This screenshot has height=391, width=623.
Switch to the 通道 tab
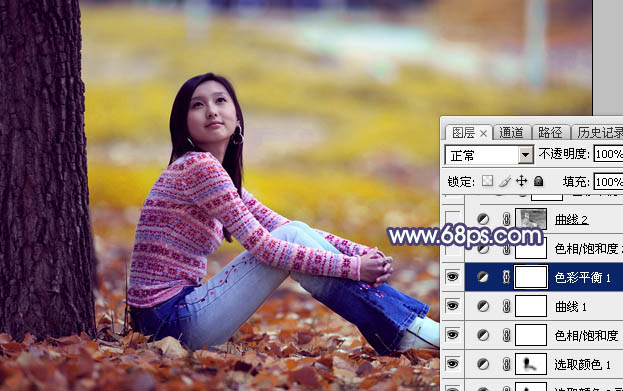point(511,133)
